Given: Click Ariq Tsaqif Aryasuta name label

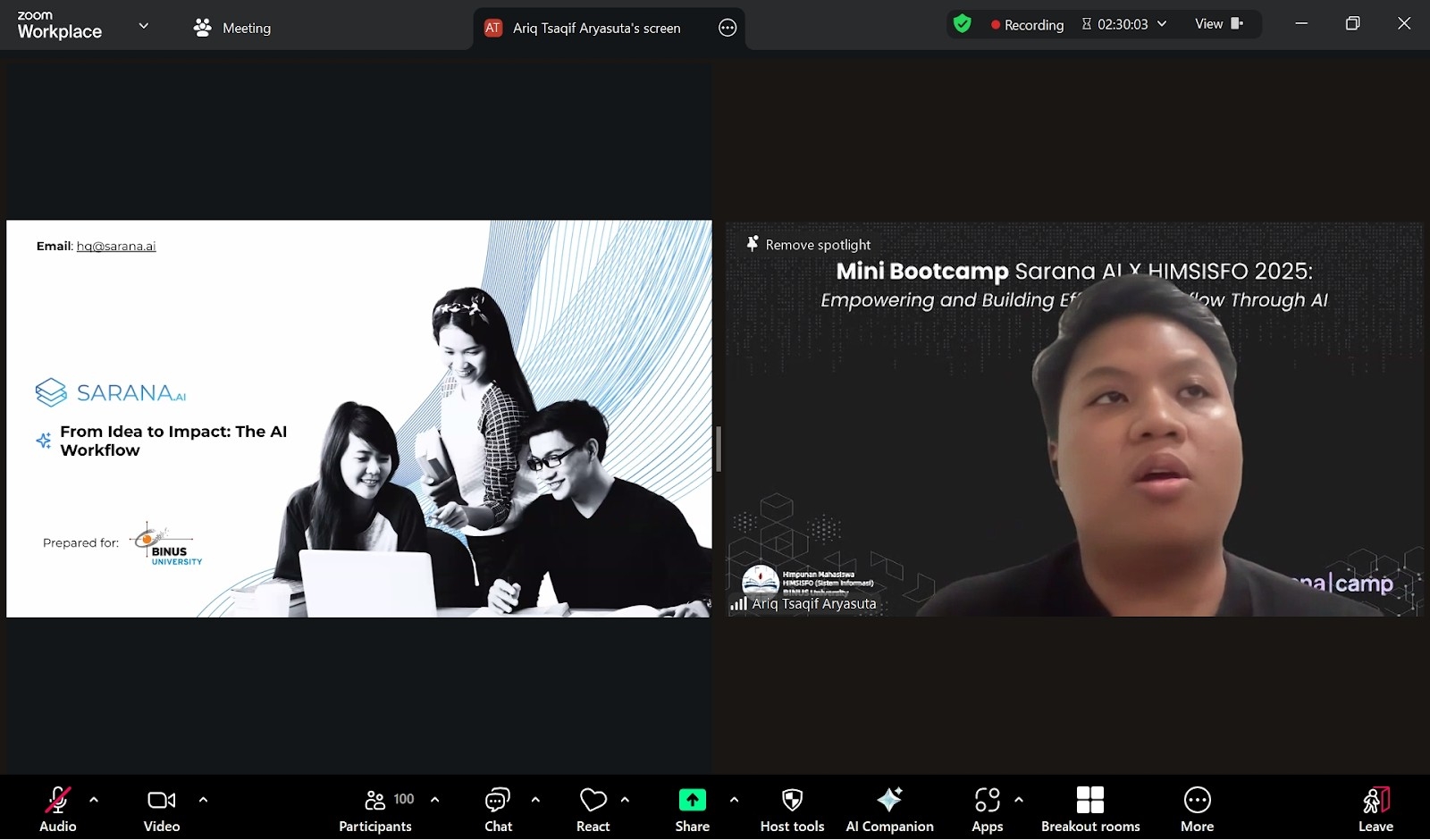Looking at the screenshot, I should click(x=814, y=604).
